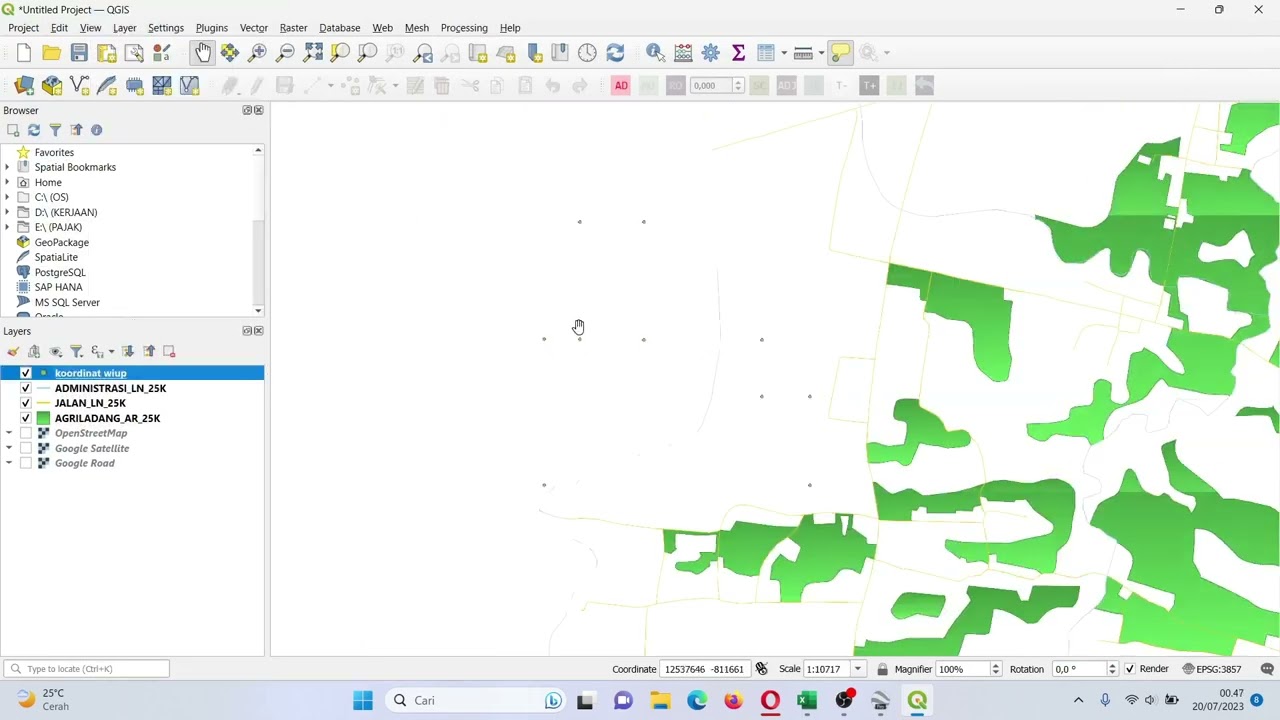This screenshot has height=720, width=1280.
Task: Toggle the scale lock icon
Action: coord(882,669)
